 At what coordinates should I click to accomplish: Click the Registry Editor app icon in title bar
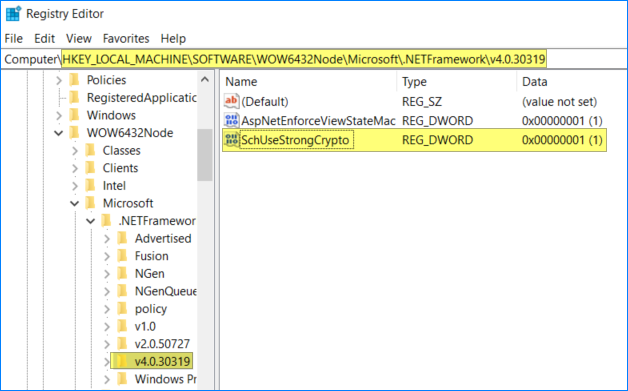[x=13, y=13]
